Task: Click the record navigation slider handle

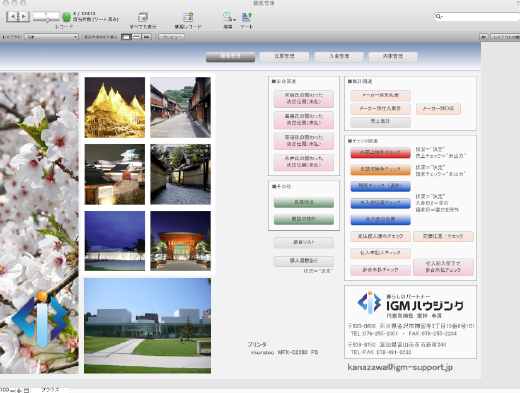Action: pos(47,20)
